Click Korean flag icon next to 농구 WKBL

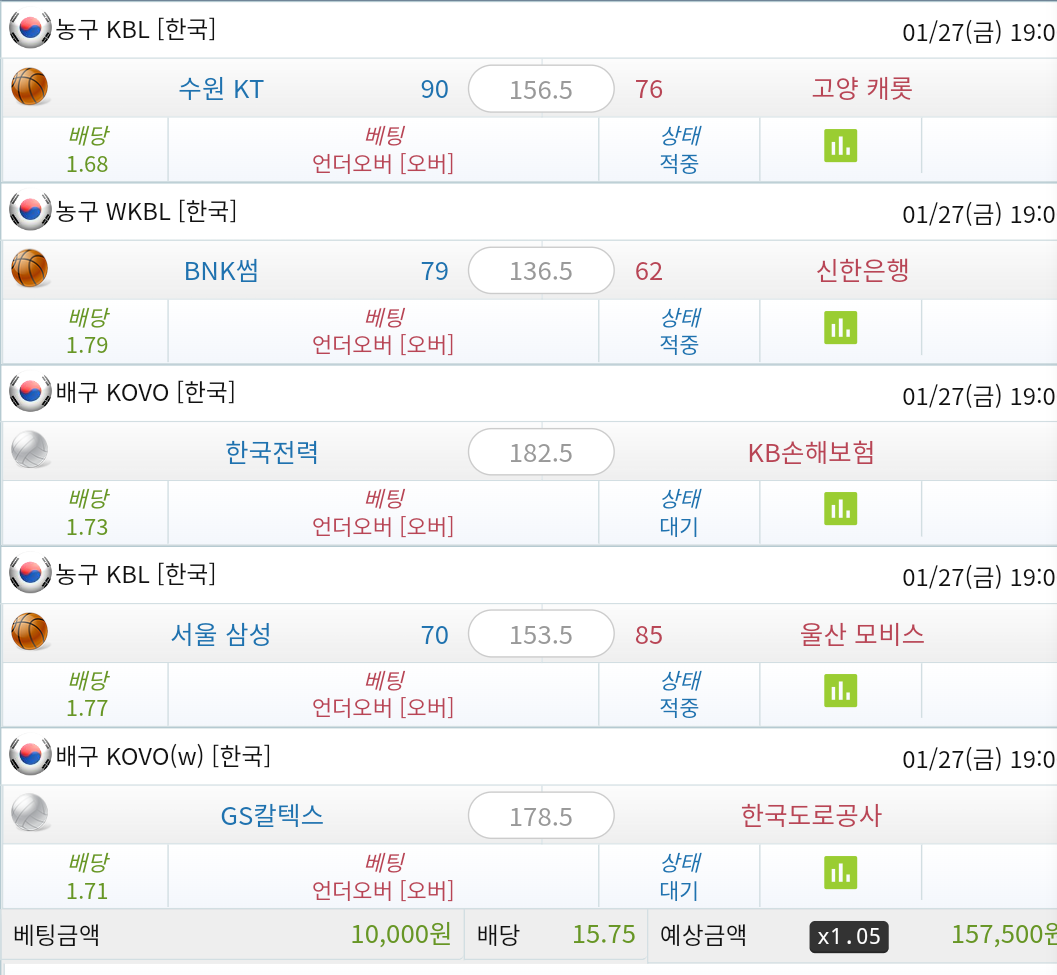pyautogui.click(x=30, y=210)
